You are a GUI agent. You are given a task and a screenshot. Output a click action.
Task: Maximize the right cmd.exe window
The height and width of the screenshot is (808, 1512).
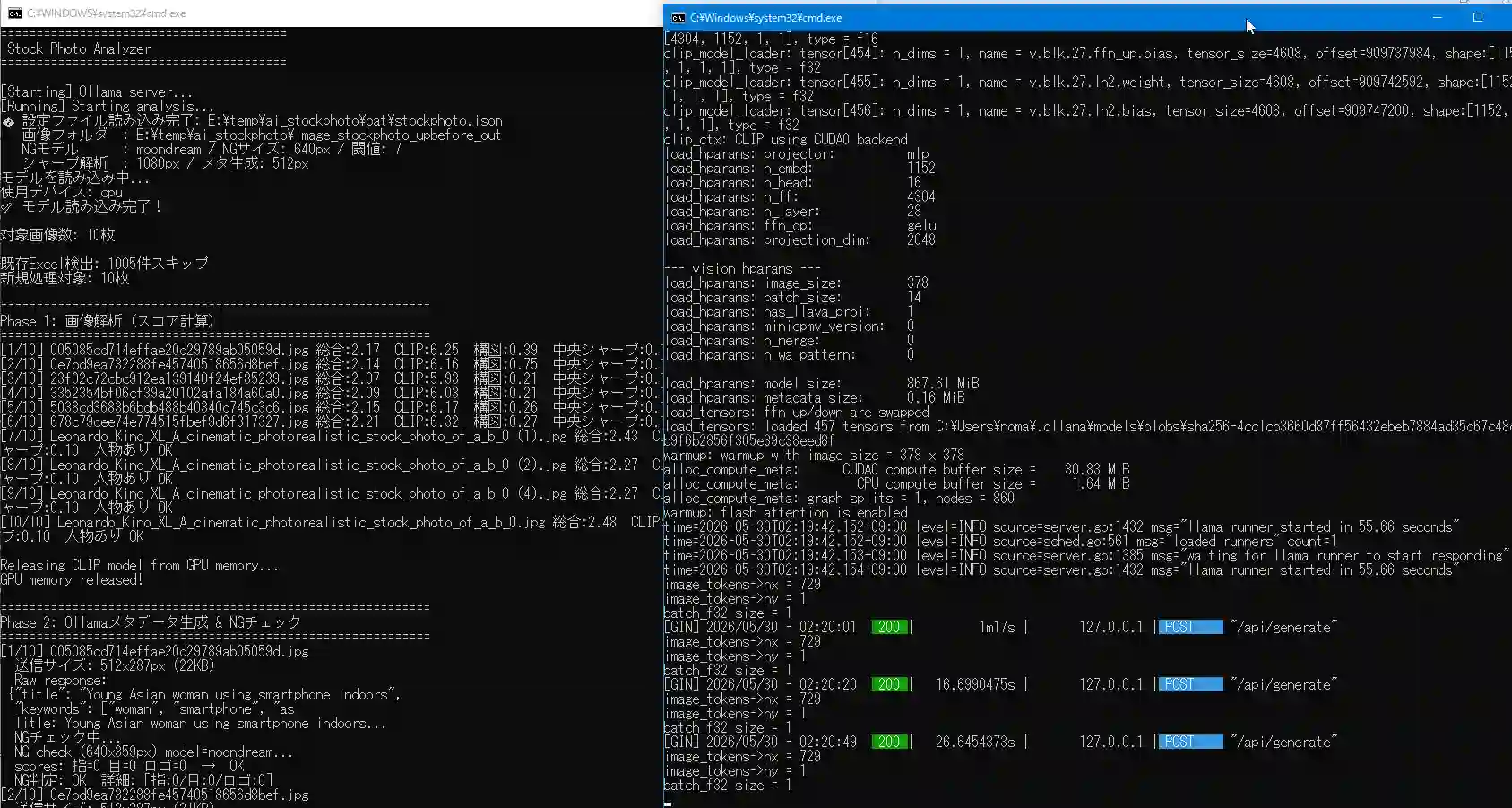click(x=1478, y=17)
